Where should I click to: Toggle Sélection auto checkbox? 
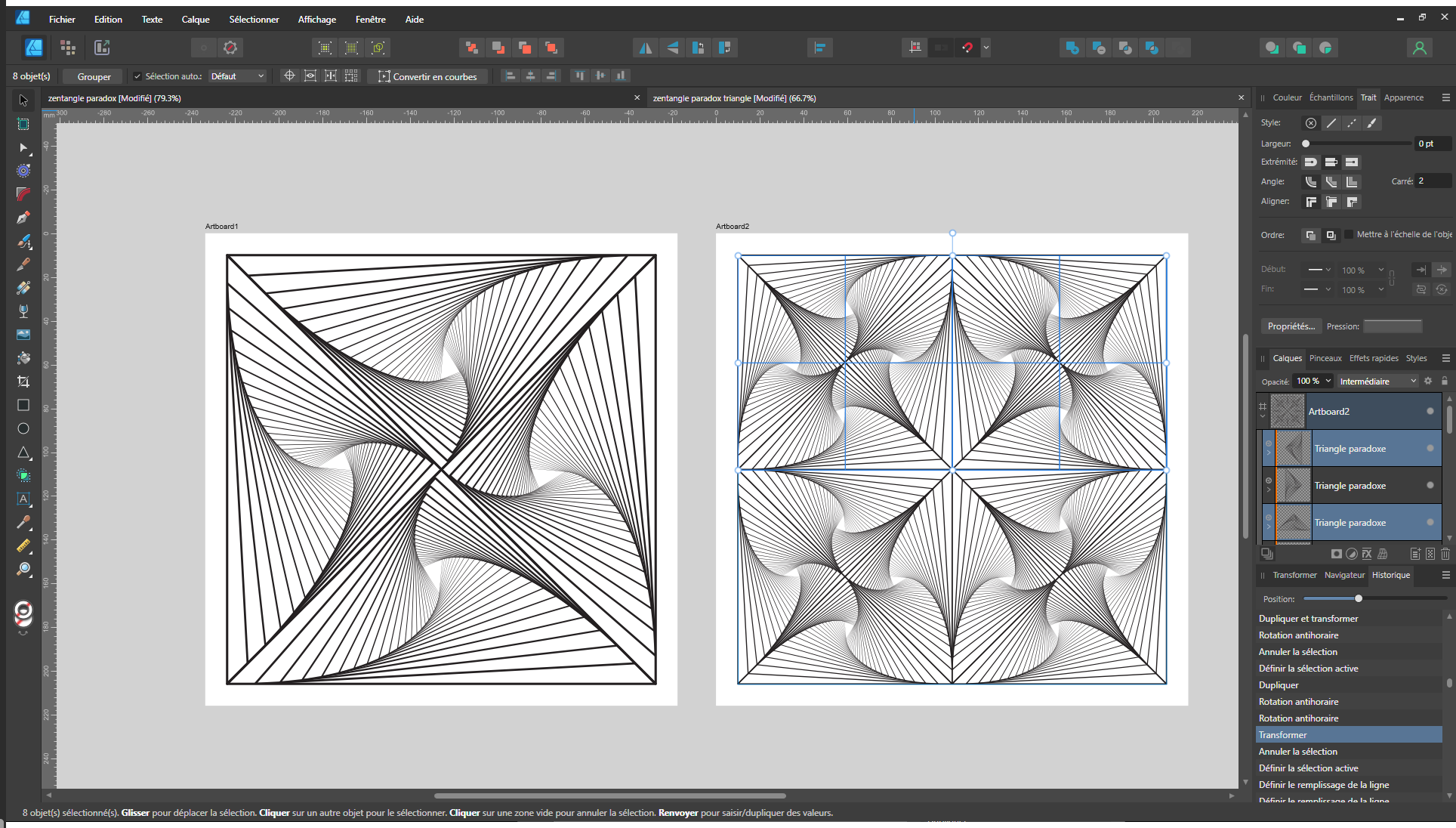137,76
